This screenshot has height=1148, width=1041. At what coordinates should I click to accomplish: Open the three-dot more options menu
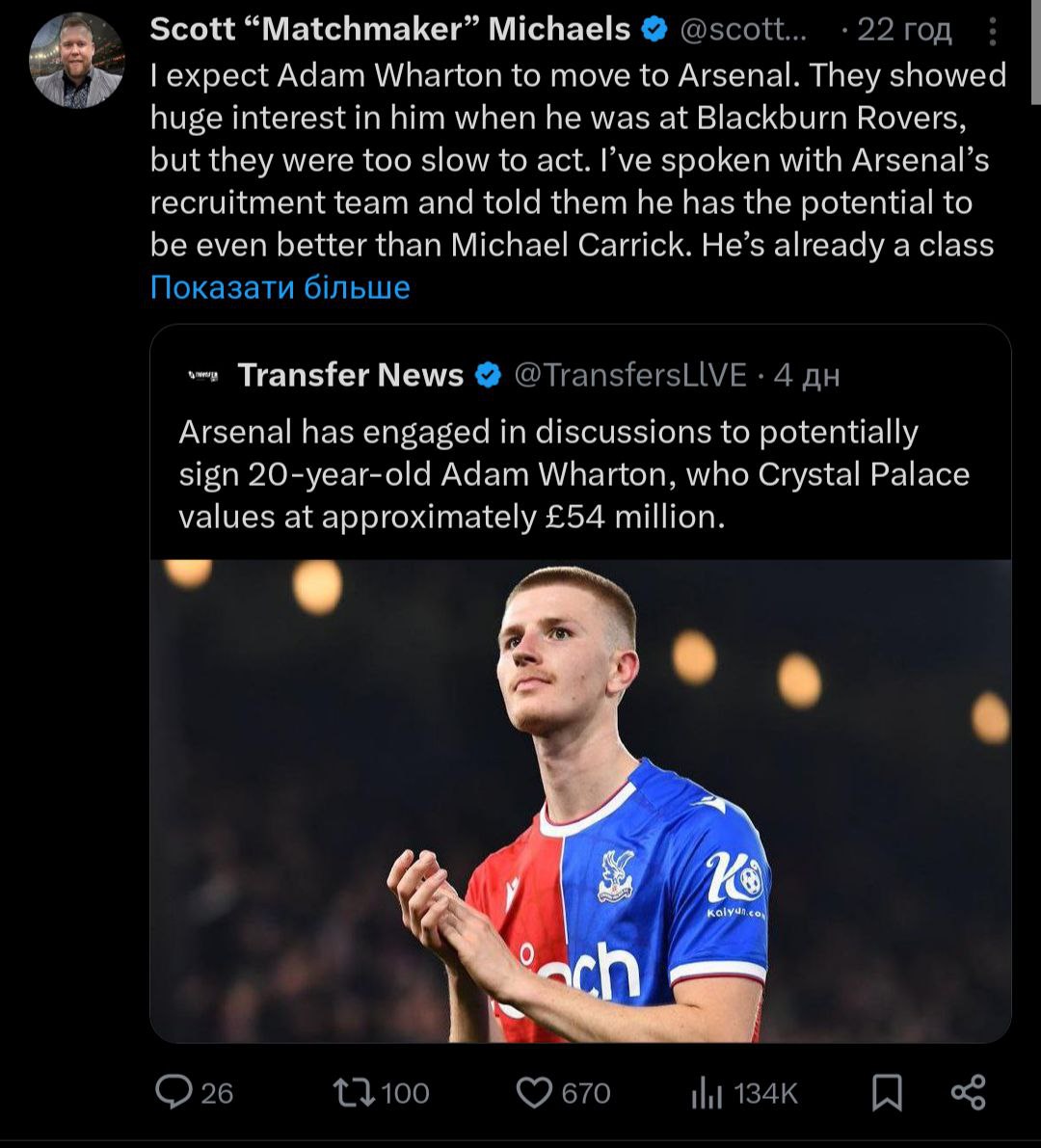coord(994,32)
